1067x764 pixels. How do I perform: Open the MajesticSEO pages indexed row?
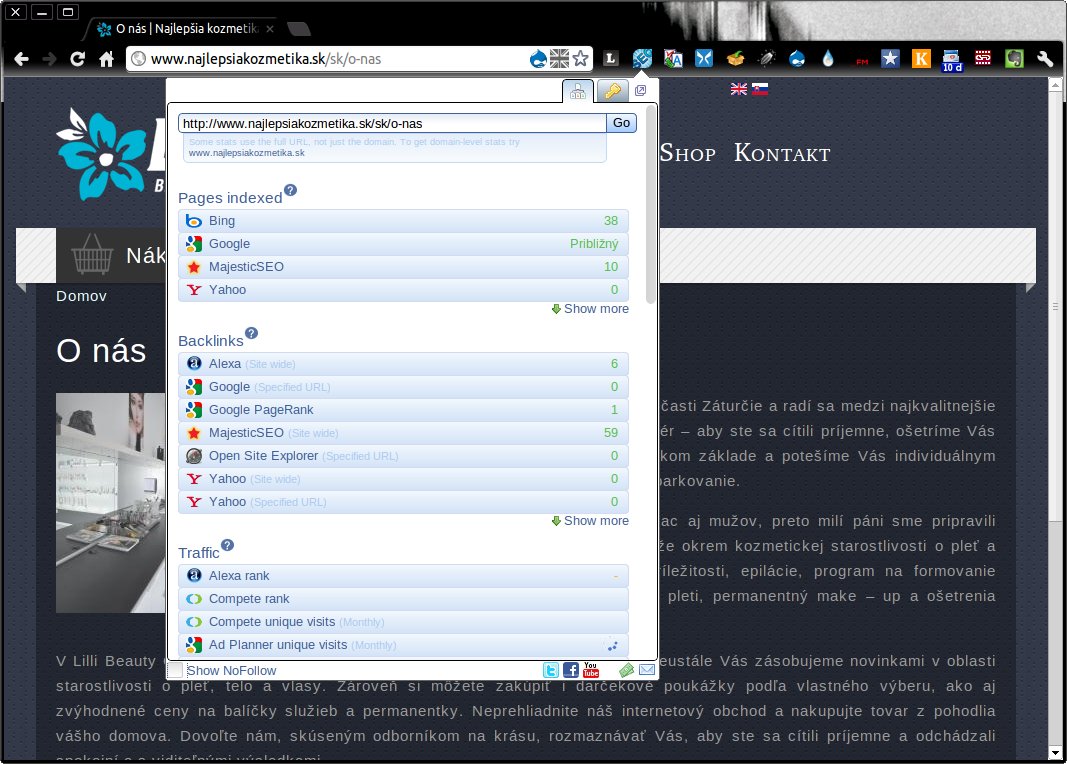[x=403, y=267]
